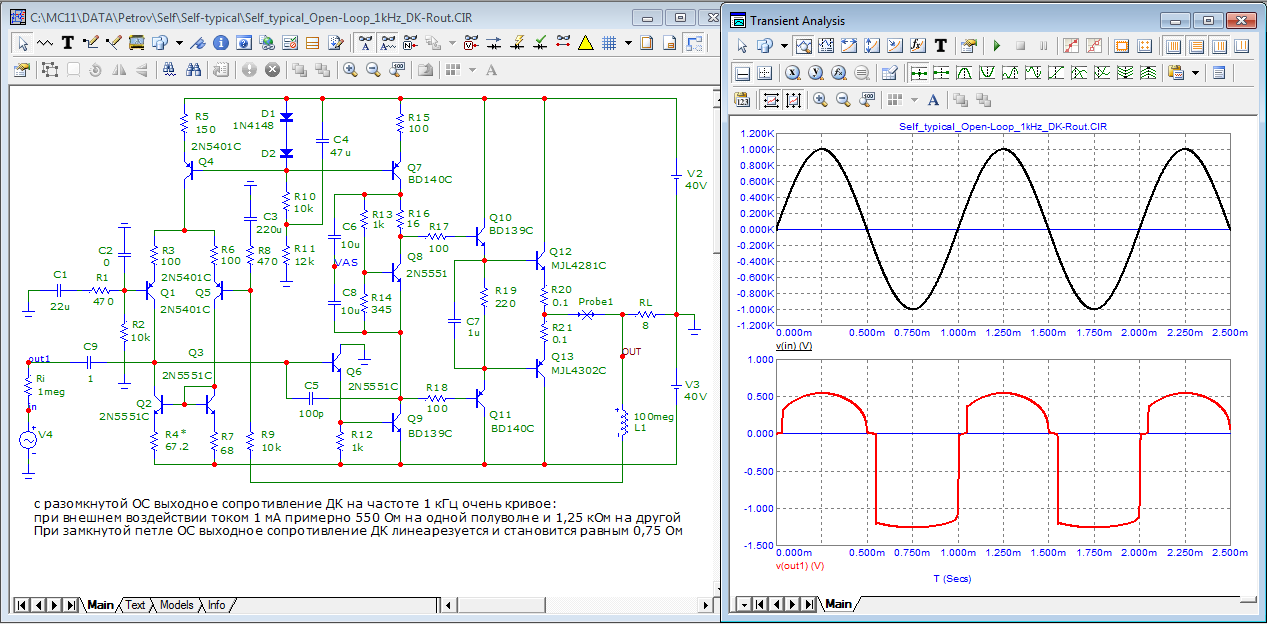The width and height of the screenshot is (1267, 624).
Task: Open dropdown arrow next to the grid icon
Action: coord(627,43)
